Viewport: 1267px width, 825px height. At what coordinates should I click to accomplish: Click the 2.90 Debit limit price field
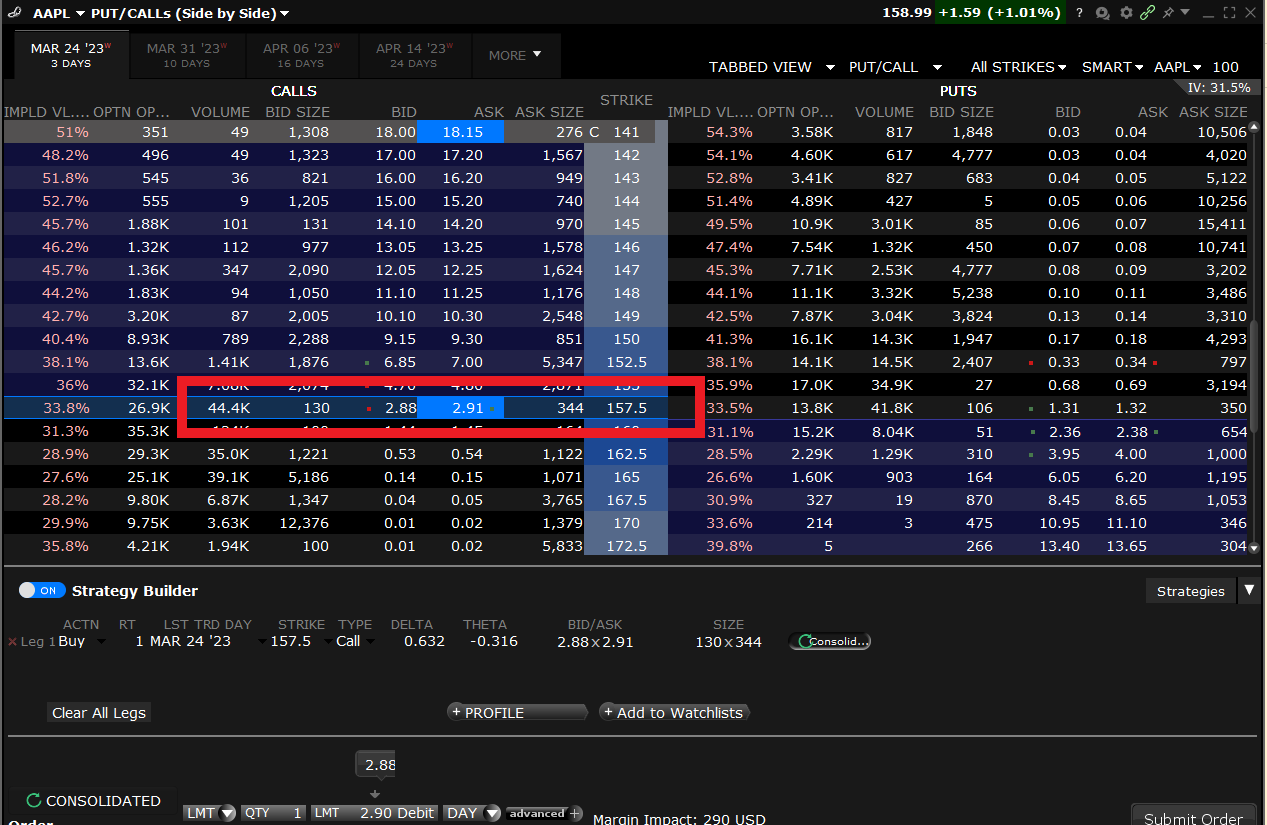[375, 813]
